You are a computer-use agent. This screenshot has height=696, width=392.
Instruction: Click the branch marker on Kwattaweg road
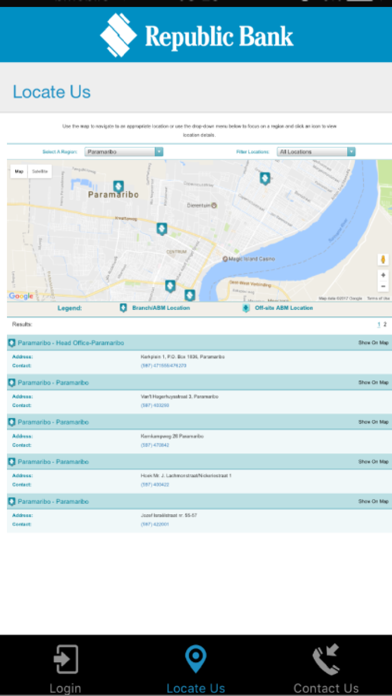[x=162, y=229]
